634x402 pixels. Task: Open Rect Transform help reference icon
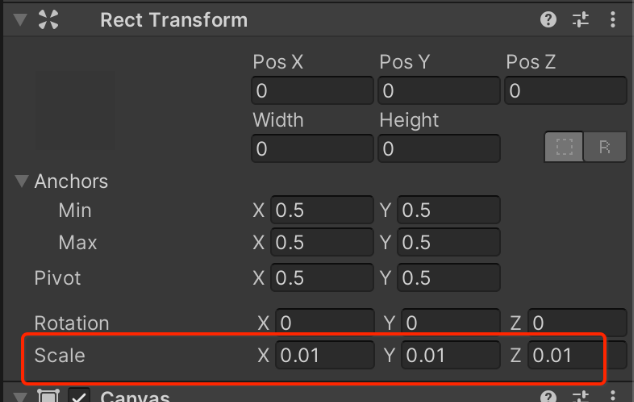click(548, 20)
